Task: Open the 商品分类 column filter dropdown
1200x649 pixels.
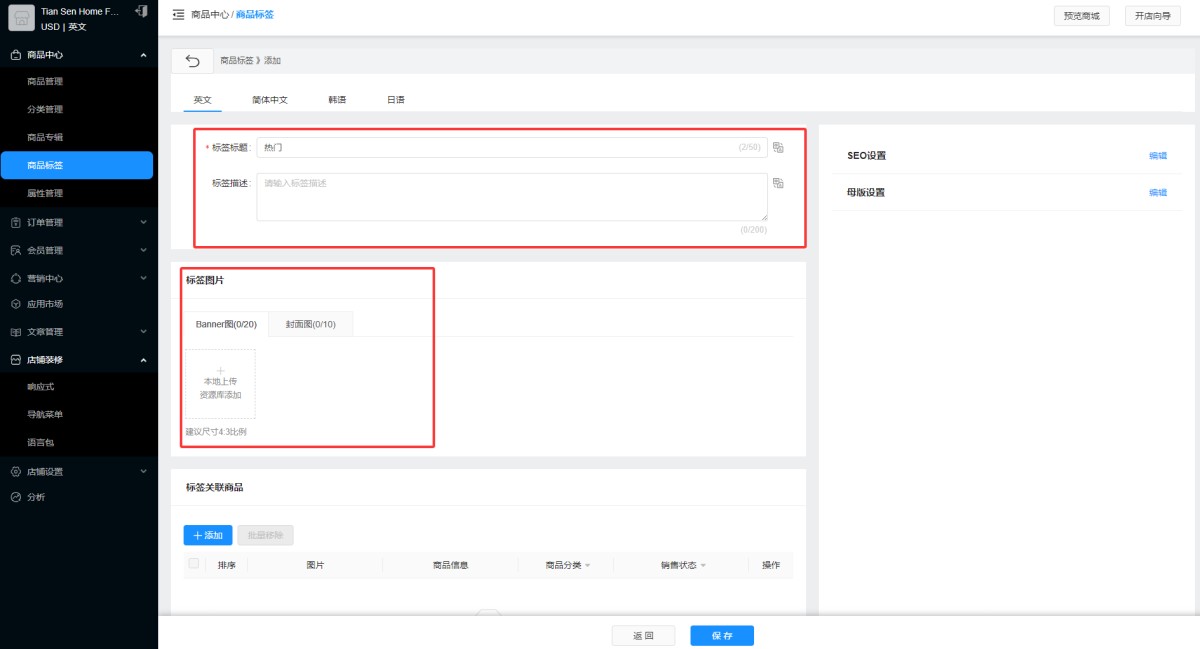Action: [x=587, y=566]
